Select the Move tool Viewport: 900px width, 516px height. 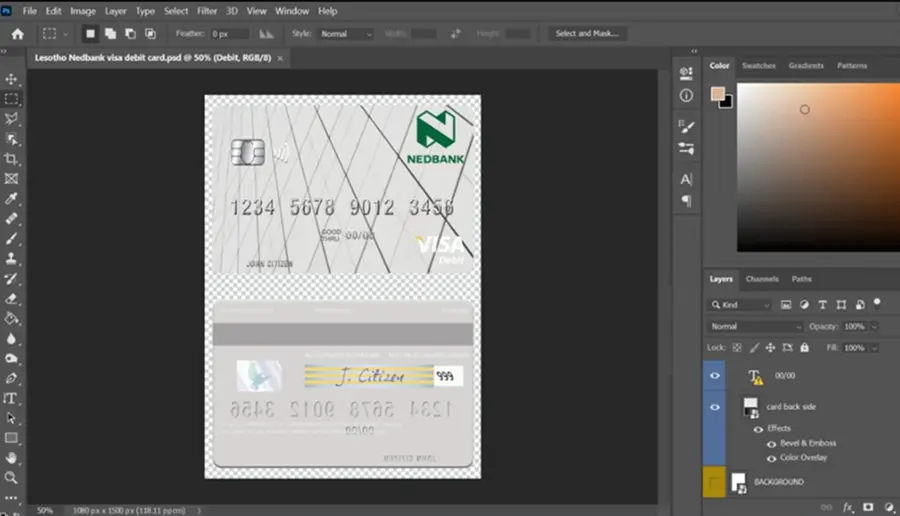click(11, 79)
